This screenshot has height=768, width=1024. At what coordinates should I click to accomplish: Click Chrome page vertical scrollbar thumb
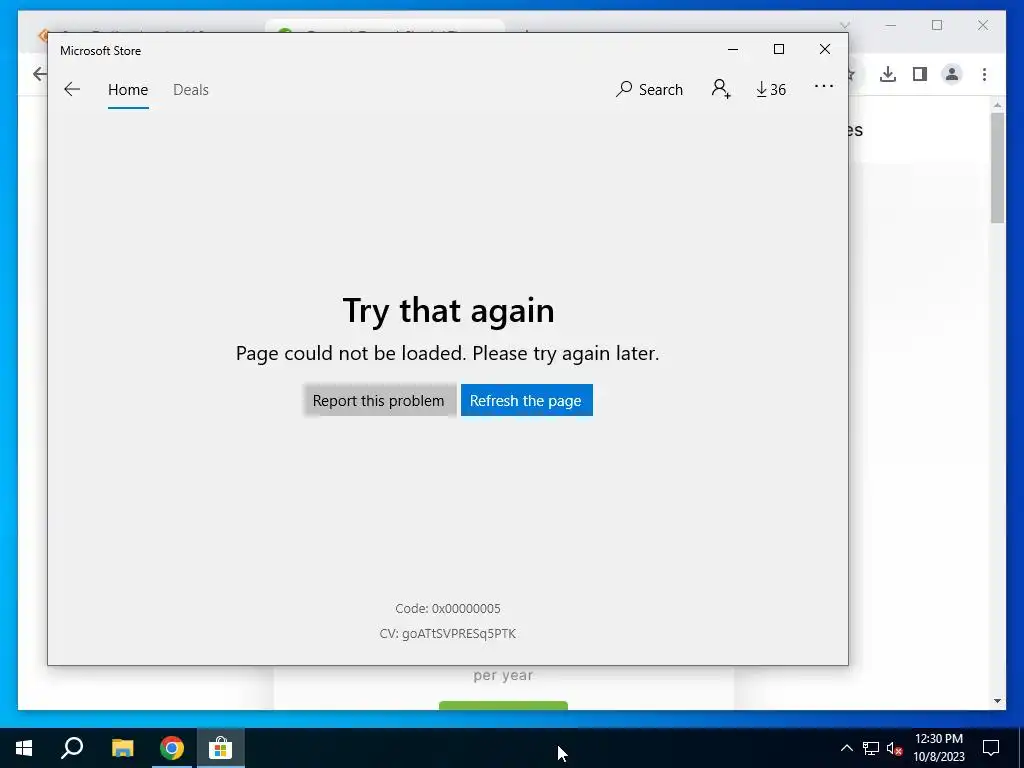pyautogui.click(x=997, y=168)
